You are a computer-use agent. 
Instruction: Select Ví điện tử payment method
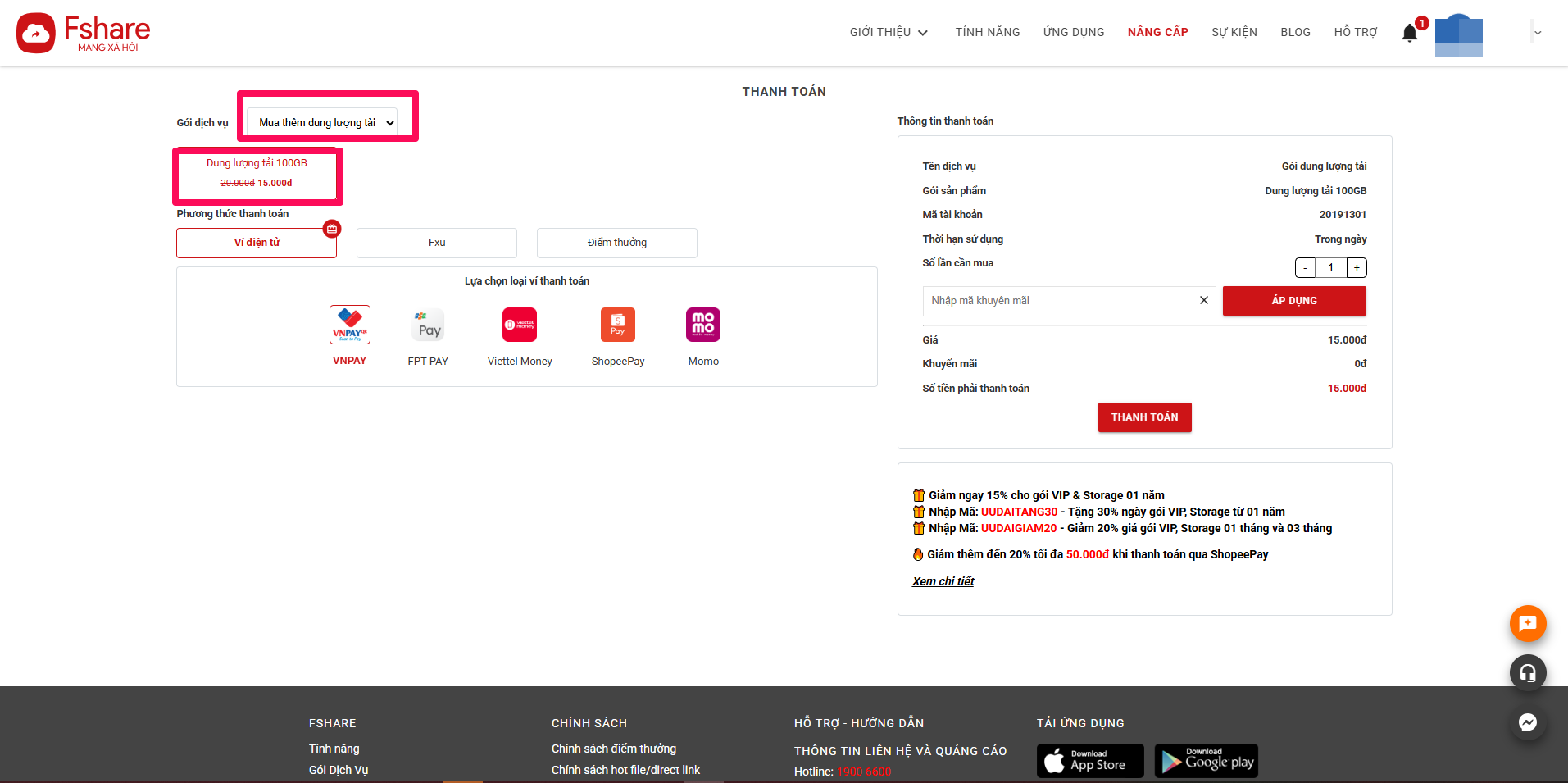pyautogui.click(x=257, y=243)
